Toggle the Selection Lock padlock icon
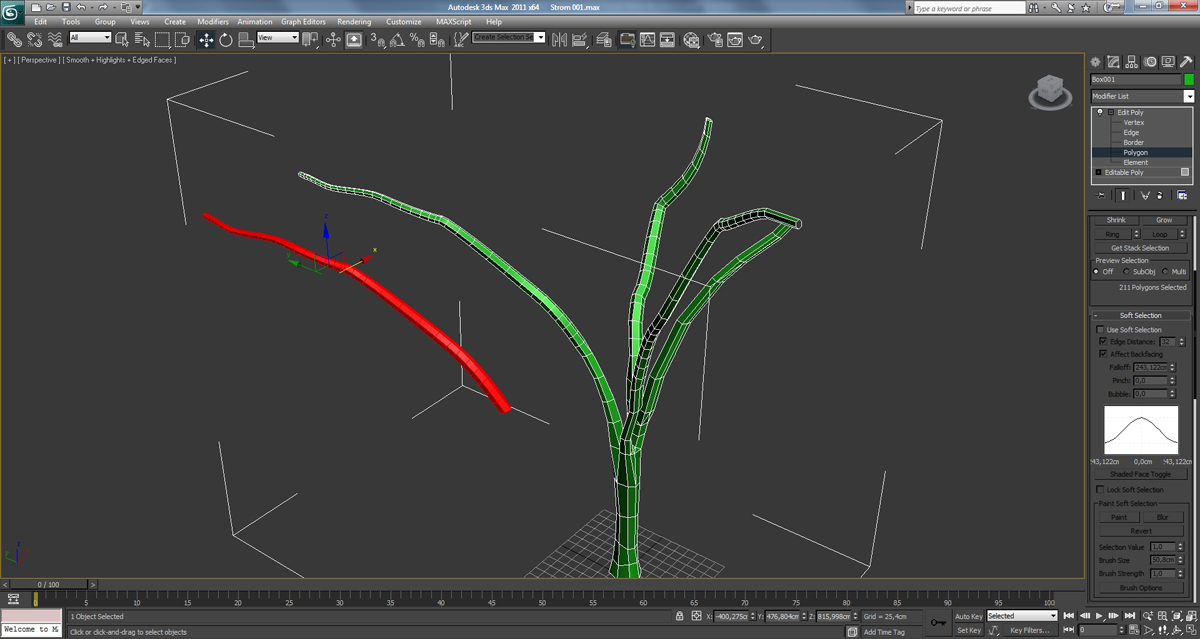Image resolution: width=1200 pixels, height=639 pixels. point(680,616)
